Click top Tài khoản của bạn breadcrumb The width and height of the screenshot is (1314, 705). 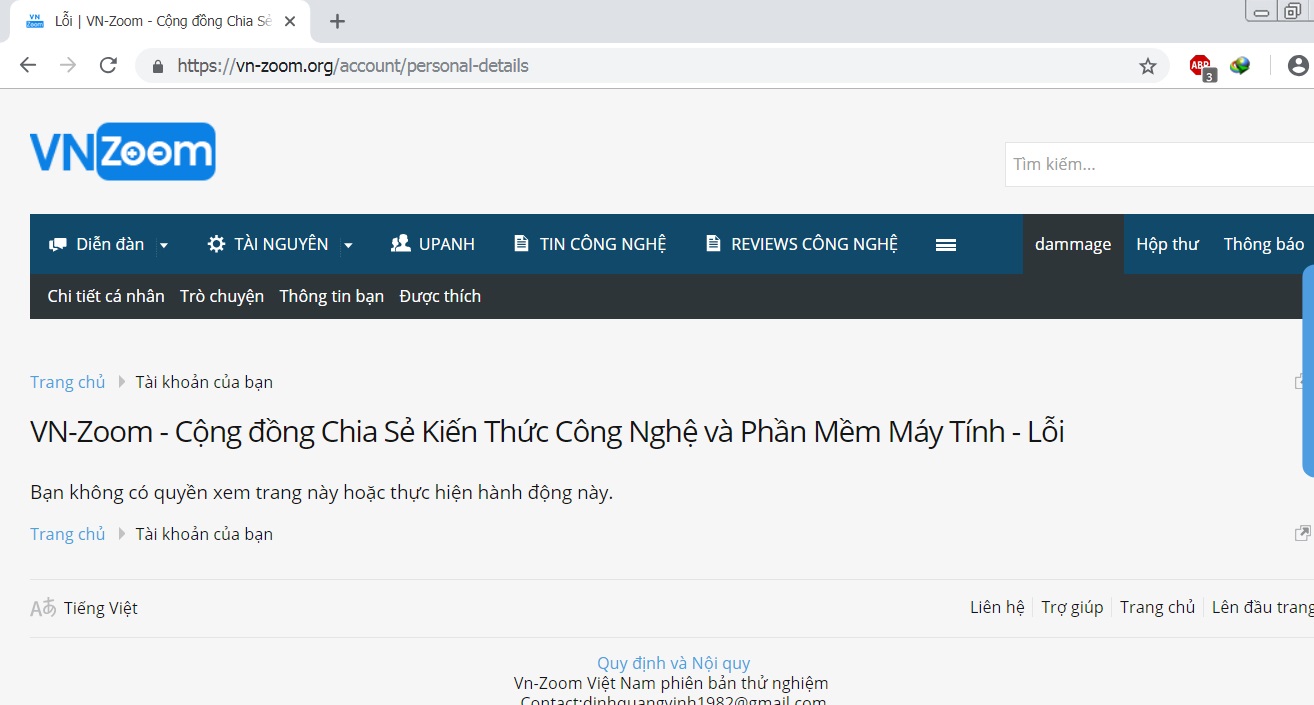tap(204, 382)
